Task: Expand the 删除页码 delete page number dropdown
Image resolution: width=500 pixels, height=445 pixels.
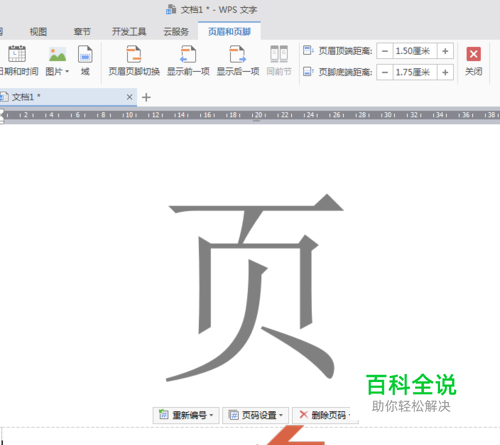Action: coord(325,415)
